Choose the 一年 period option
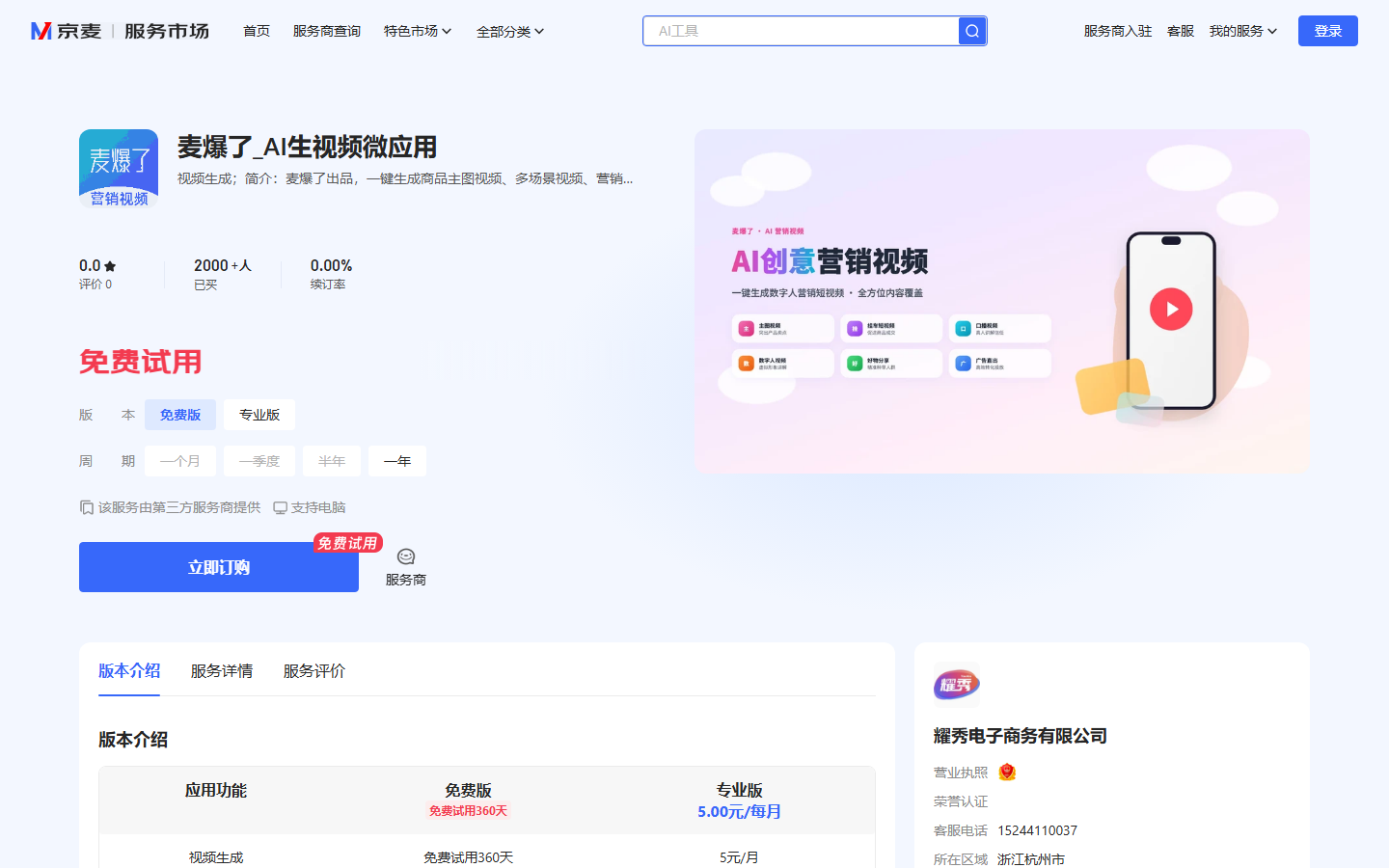This screenshot has height=868, width=1389. click(397, 461)
